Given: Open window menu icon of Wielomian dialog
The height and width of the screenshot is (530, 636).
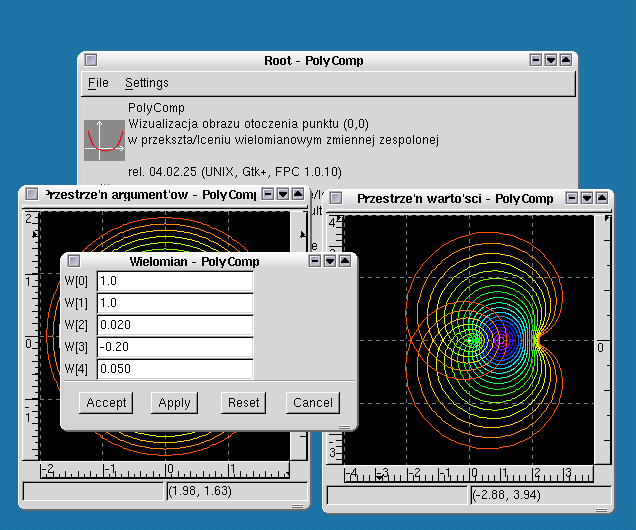Looking at the screenshot, I should coord(71,261).
